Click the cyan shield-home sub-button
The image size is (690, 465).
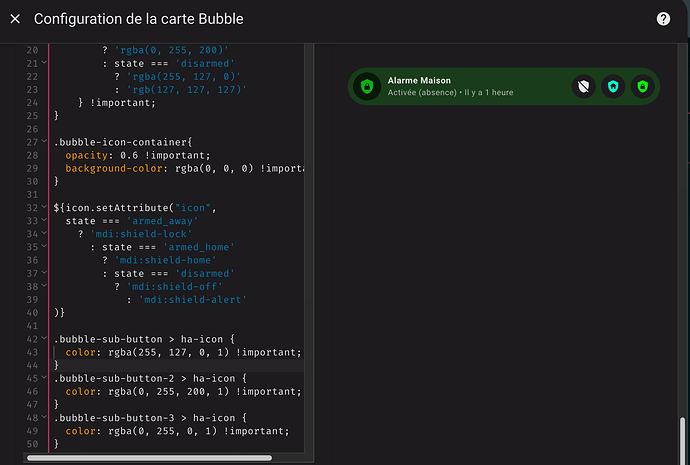point(613,86)
